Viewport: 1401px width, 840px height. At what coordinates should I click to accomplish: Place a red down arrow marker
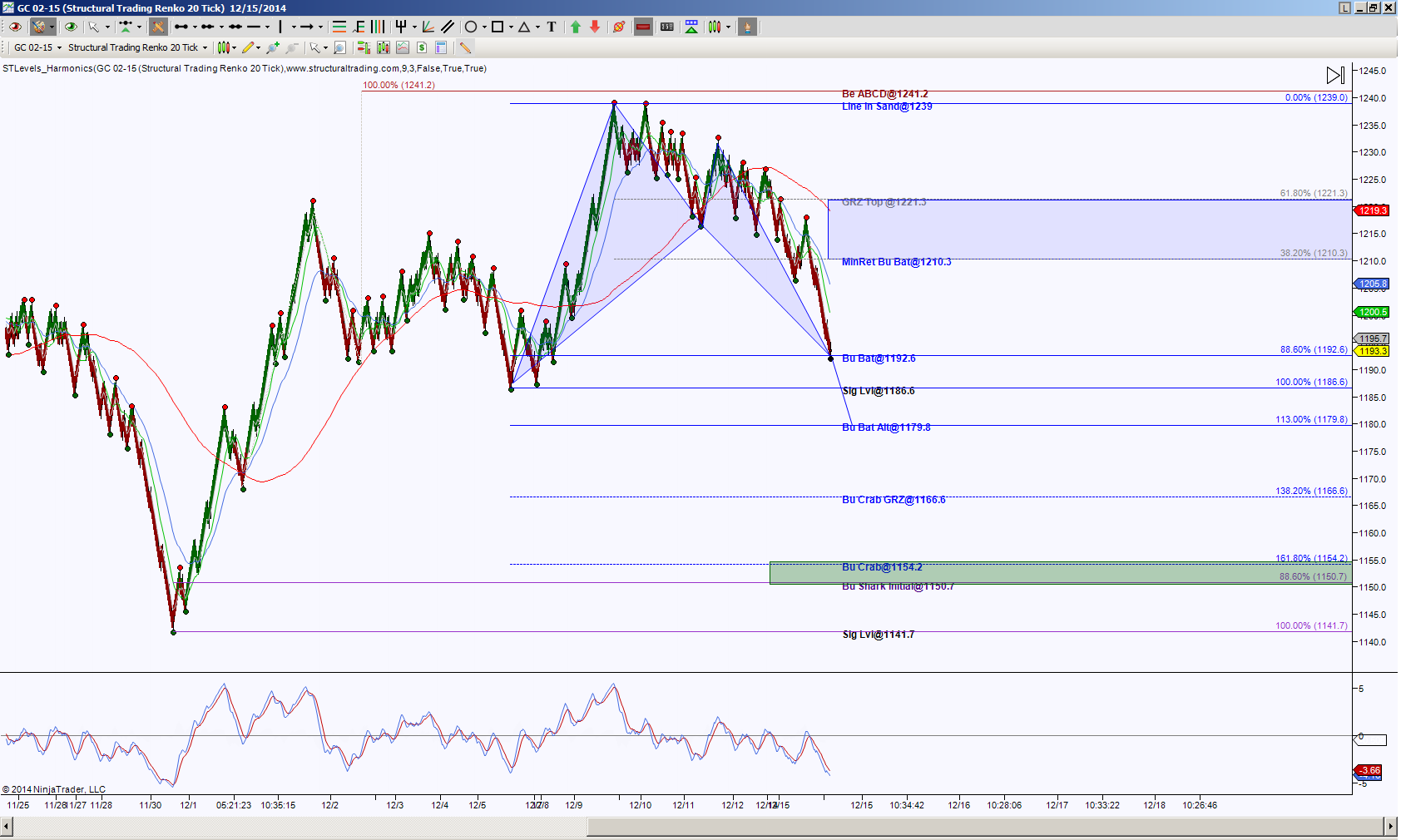595,27
